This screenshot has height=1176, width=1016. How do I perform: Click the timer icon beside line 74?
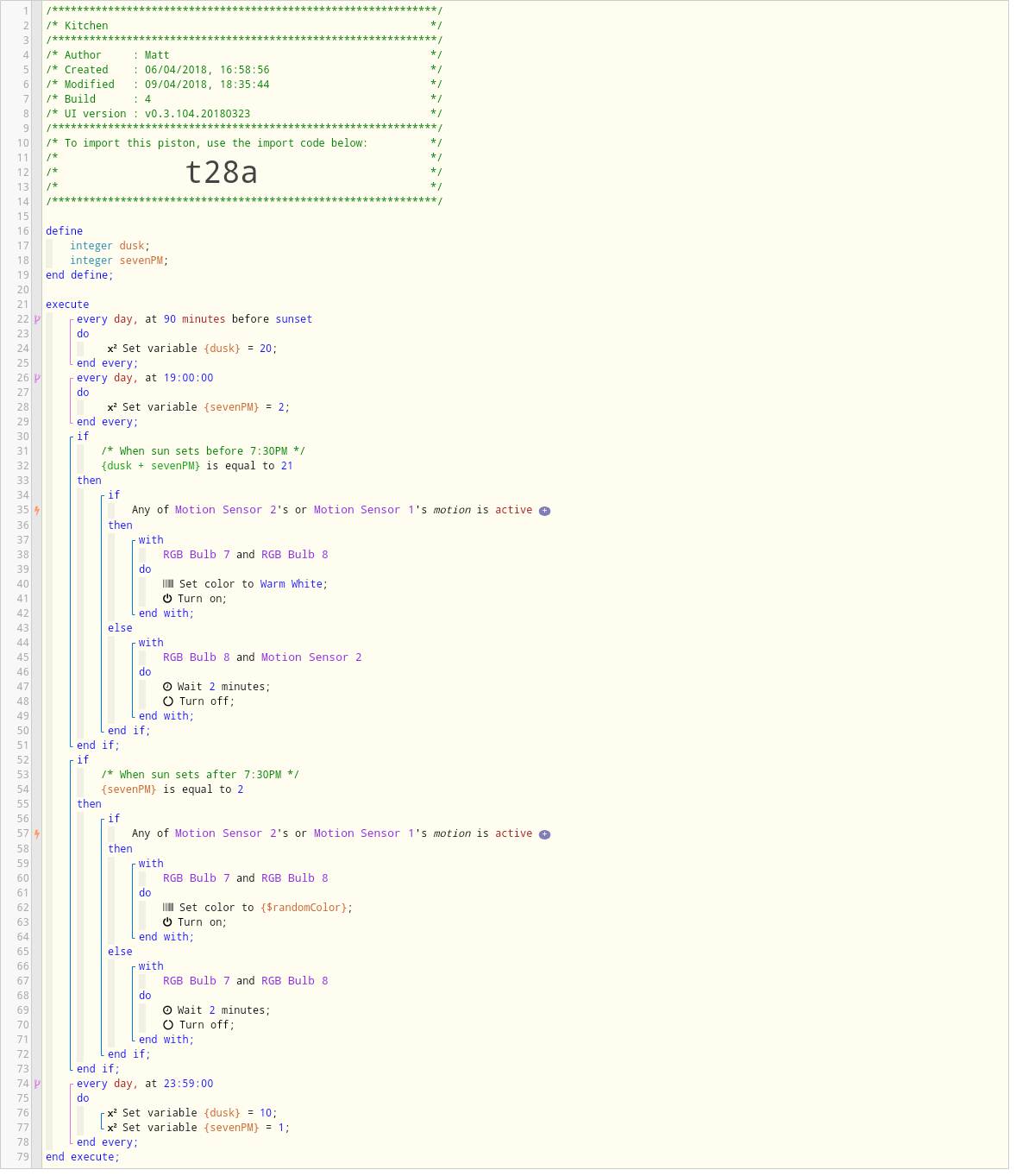(37, 1084)
